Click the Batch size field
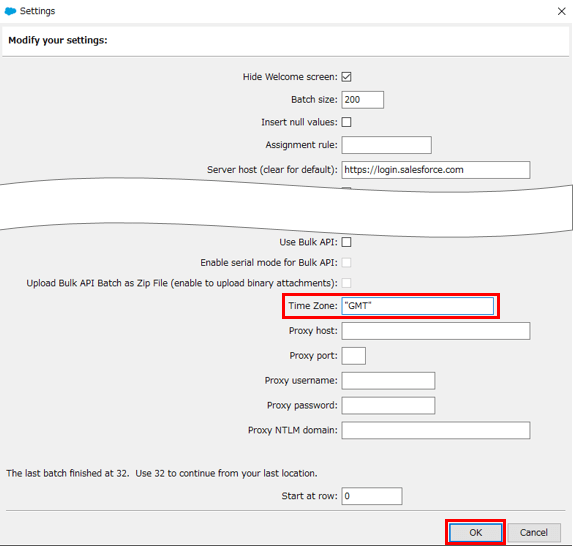The width and height of the screenshot is (573, 546). (363, 100)
